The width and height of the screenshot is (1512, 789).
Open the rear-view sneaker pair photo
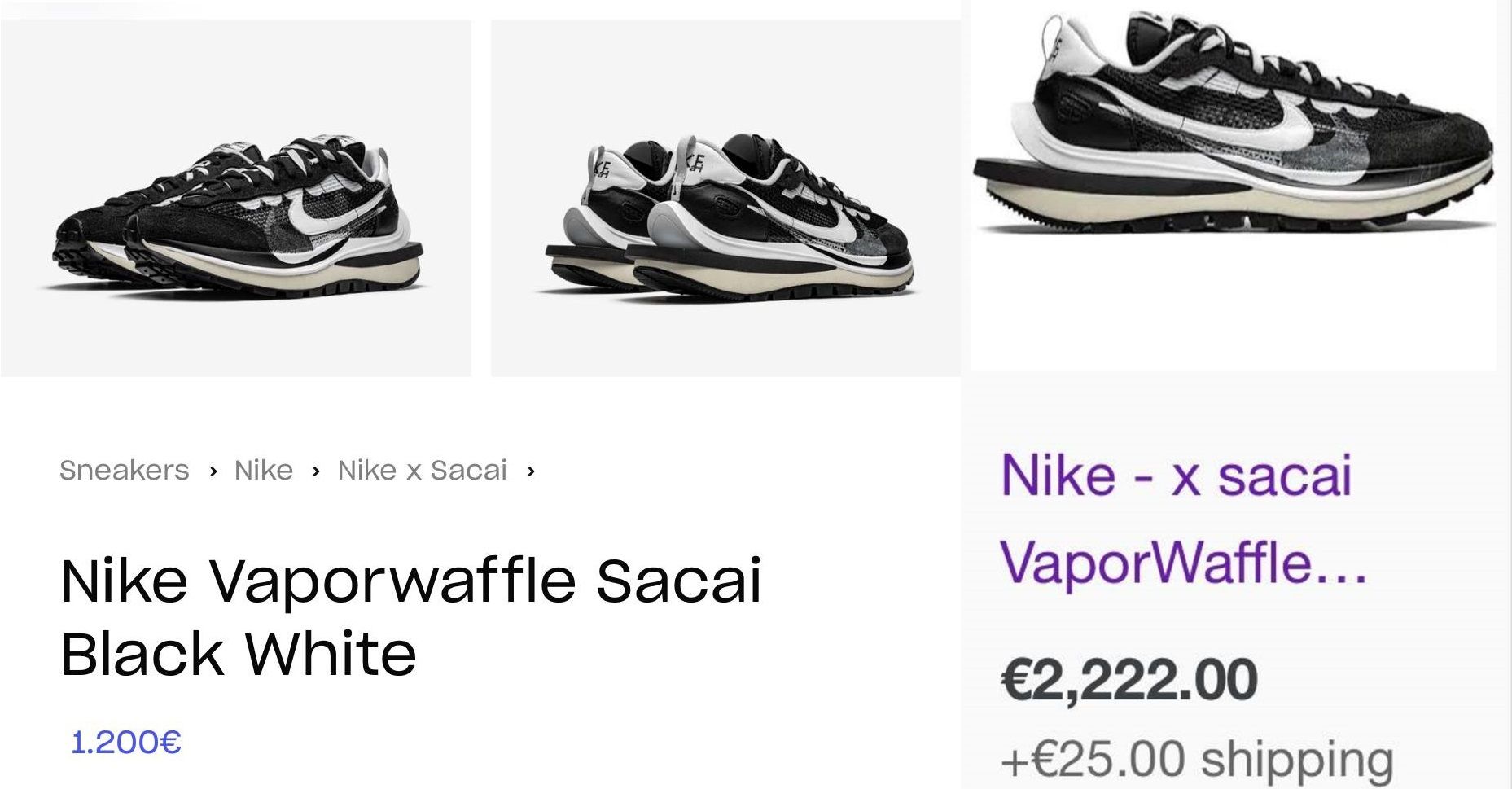(725, 198)
